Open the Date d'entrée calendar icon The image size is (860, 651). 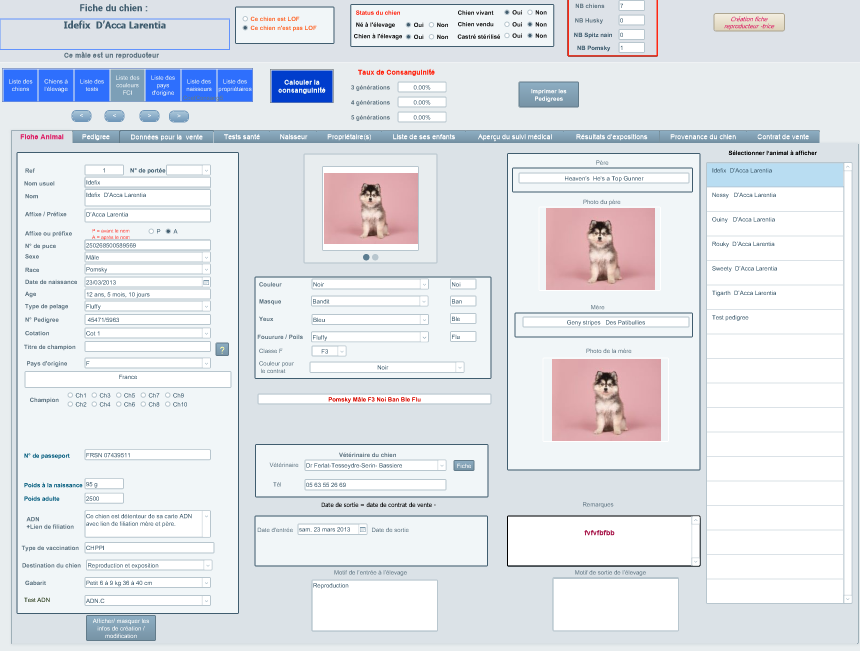[x=362, y=529]
